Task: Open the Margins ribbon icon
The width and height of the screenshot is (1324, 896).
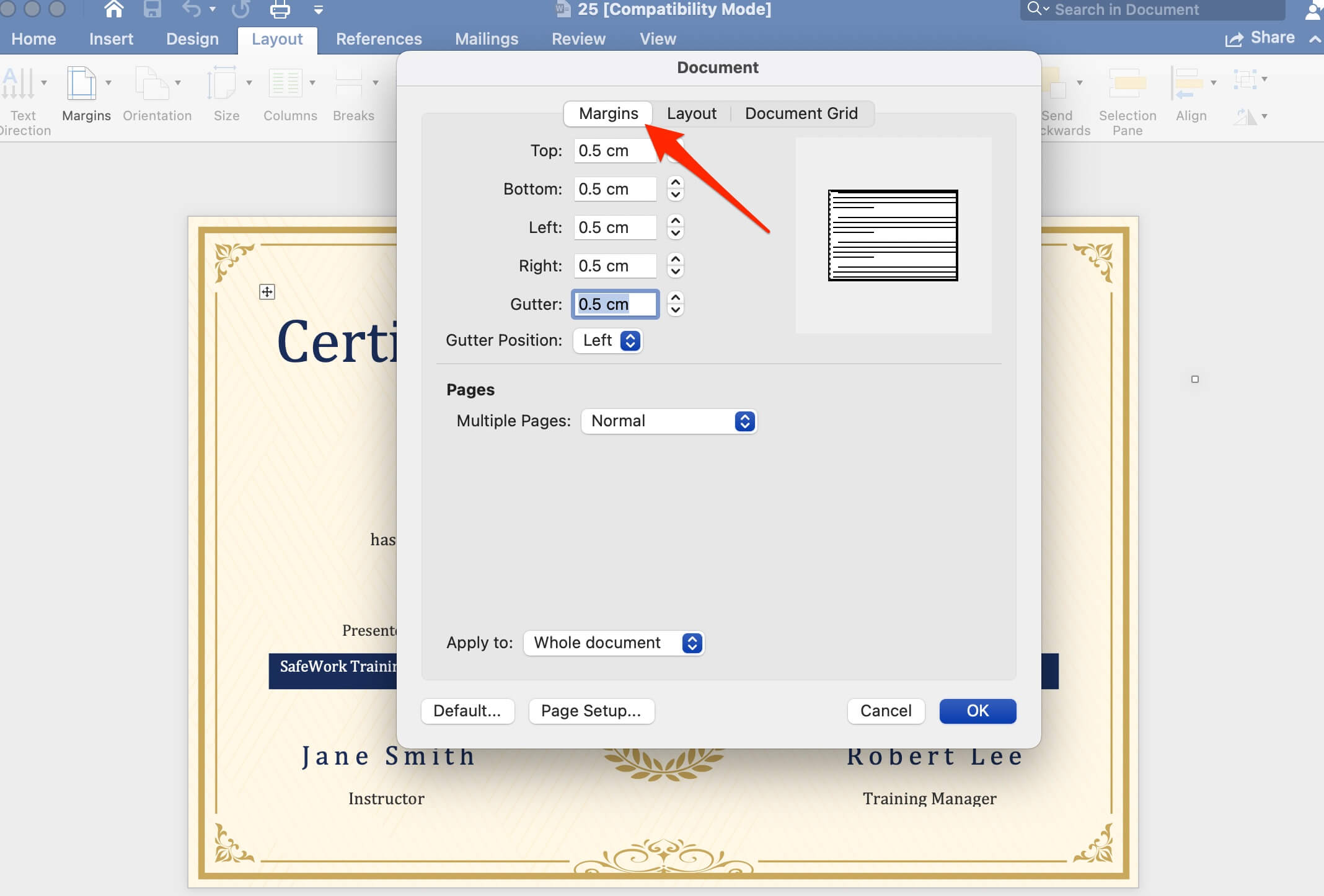Action: coord(82,84)
